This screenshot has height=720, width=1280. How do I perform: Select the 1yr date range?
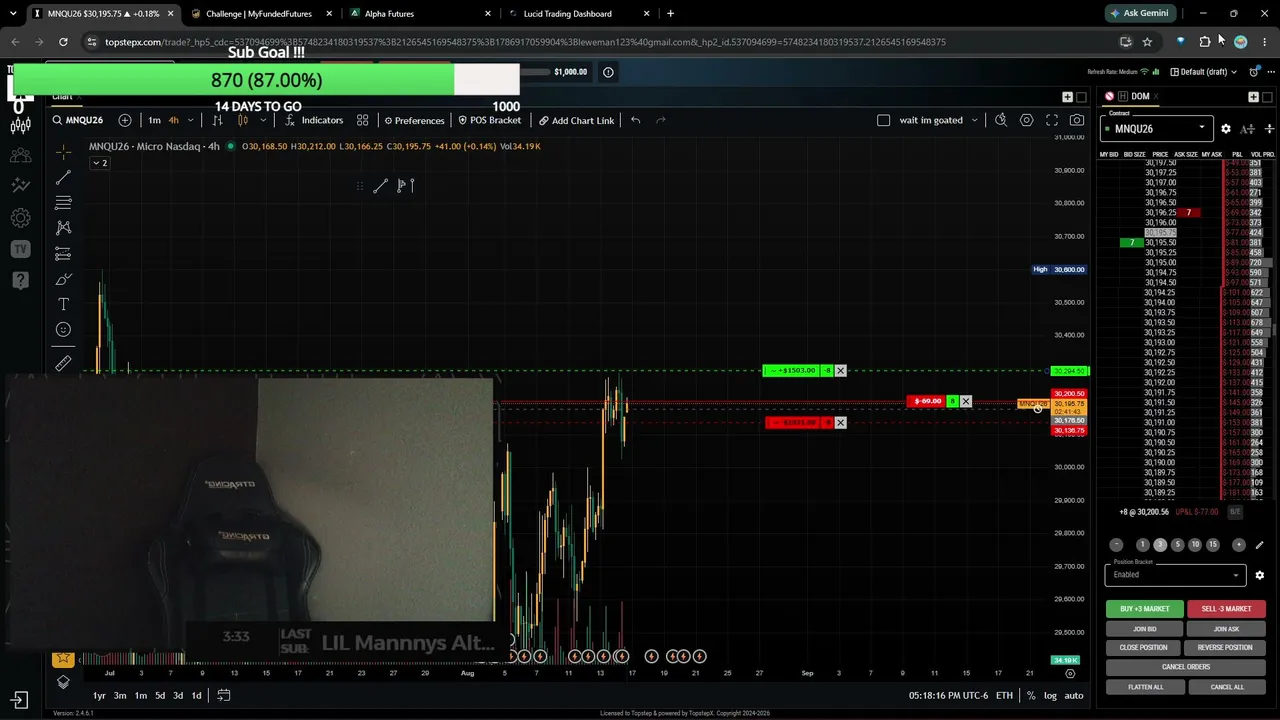(99, 695)
